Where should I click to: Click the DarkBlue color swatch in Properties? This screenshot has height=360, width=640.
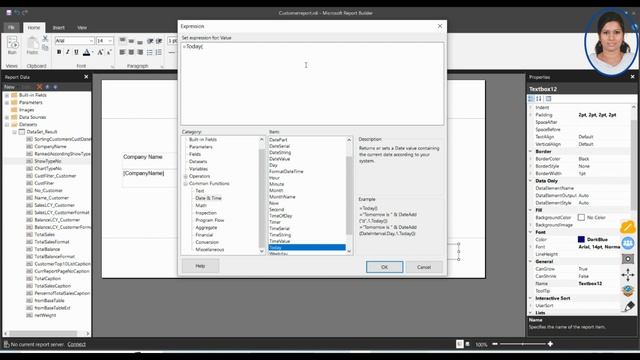pos(581,240)
